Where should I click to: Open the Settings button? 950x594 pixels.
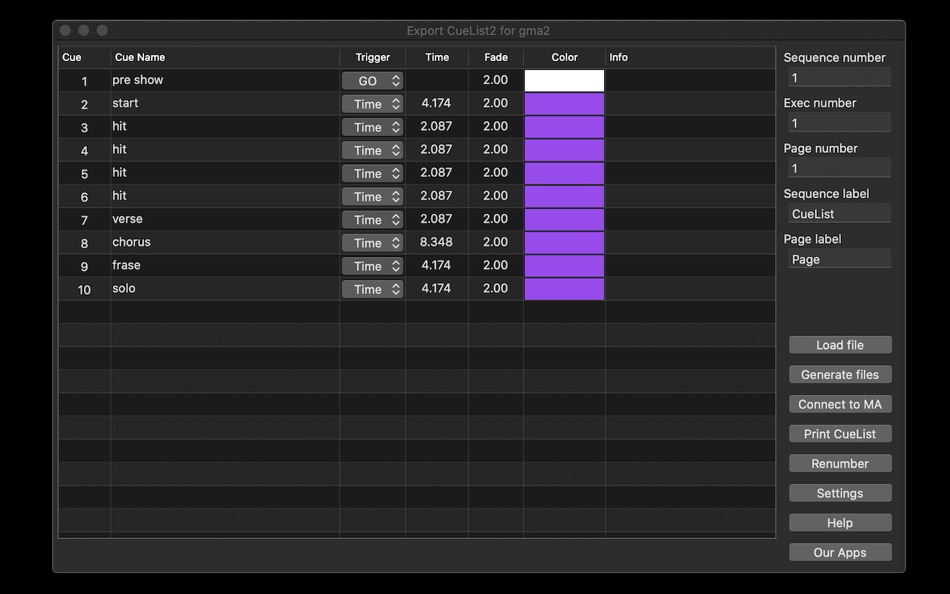(840, 493)
